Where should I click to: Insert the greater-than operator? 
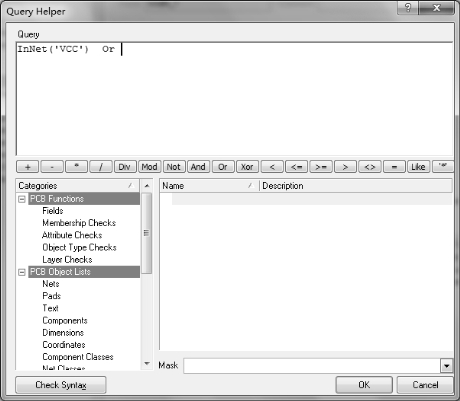tap(345, 167)
